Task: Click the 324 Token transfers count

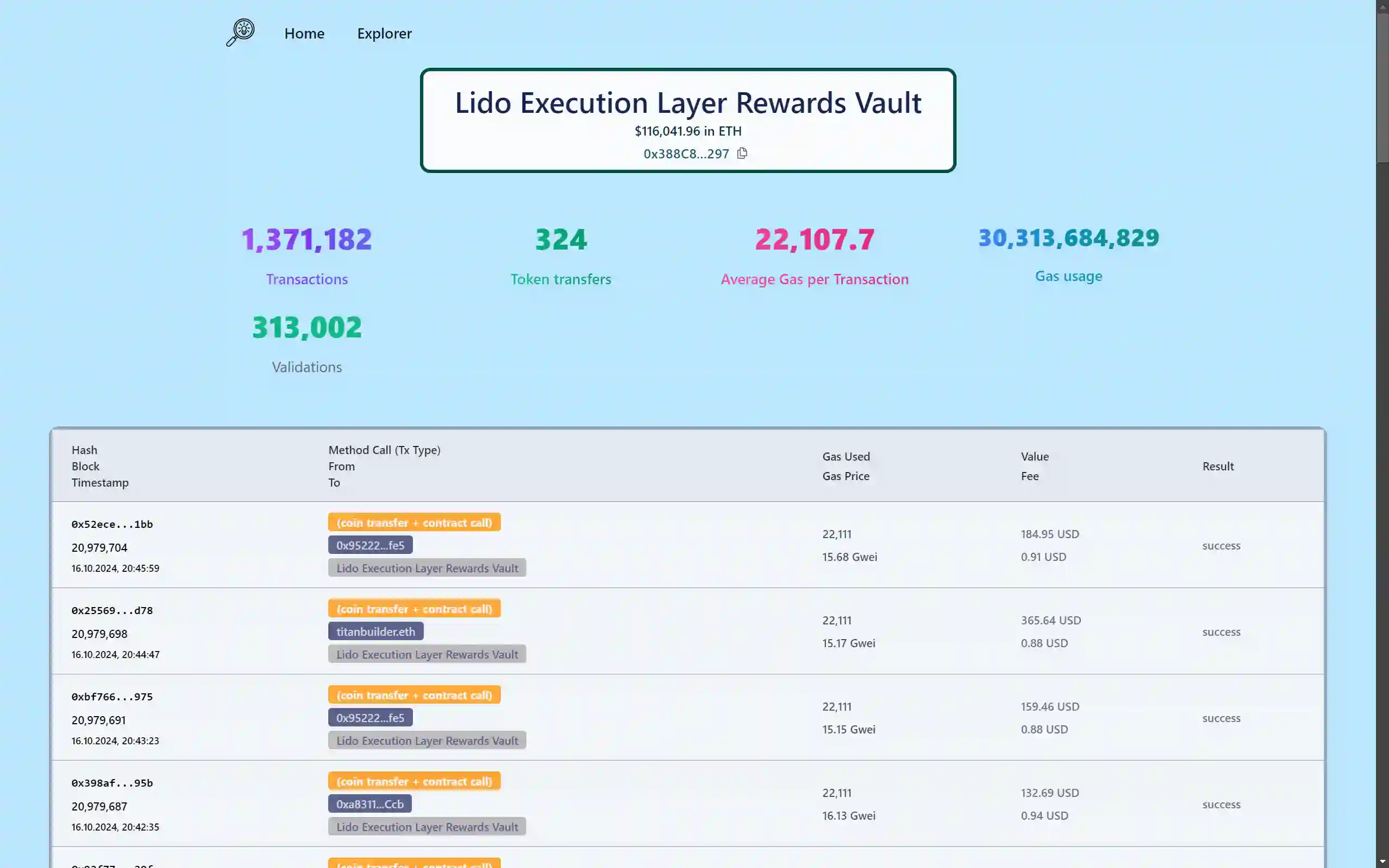Action: [561, 239]
